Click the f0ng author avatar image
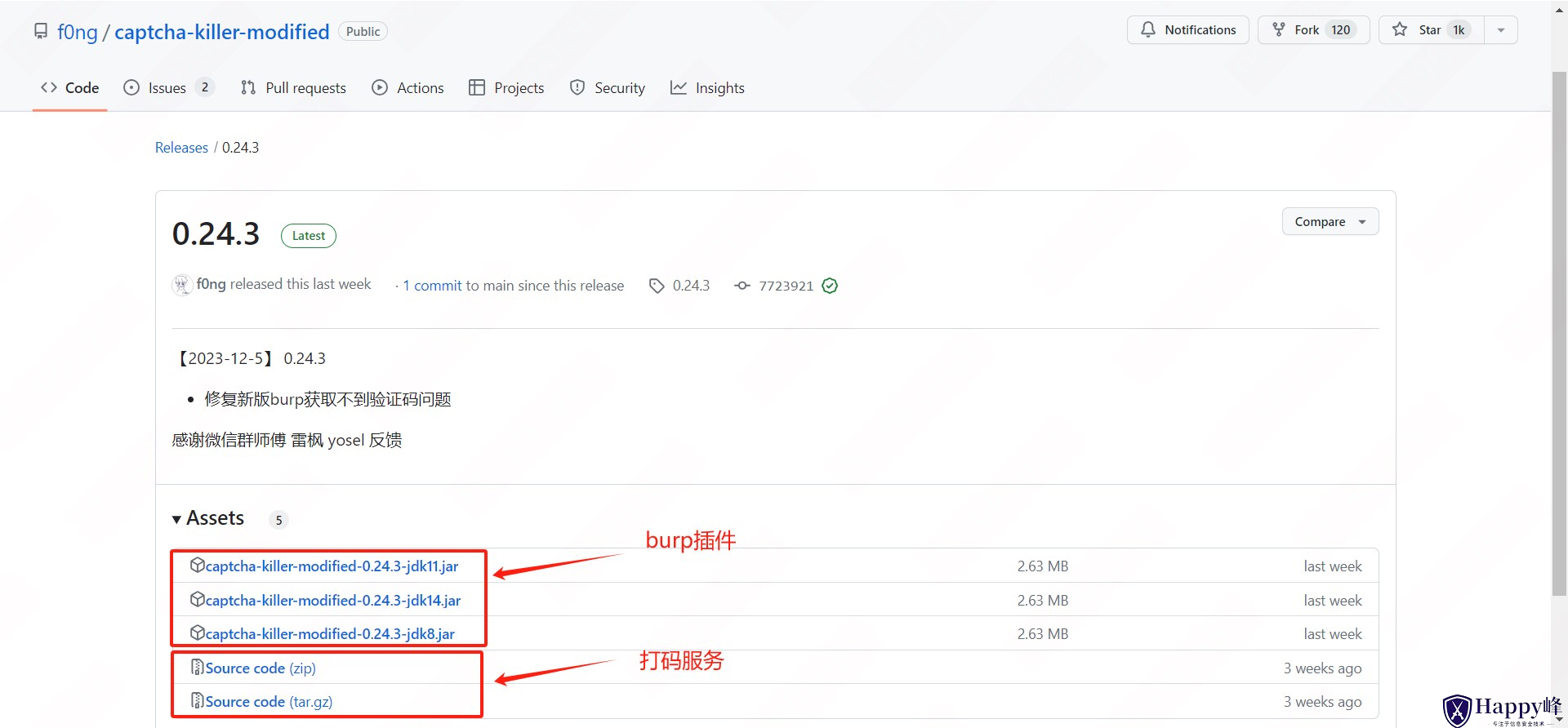This screenshot has height=728, width=1568. [x=182, y=285]
